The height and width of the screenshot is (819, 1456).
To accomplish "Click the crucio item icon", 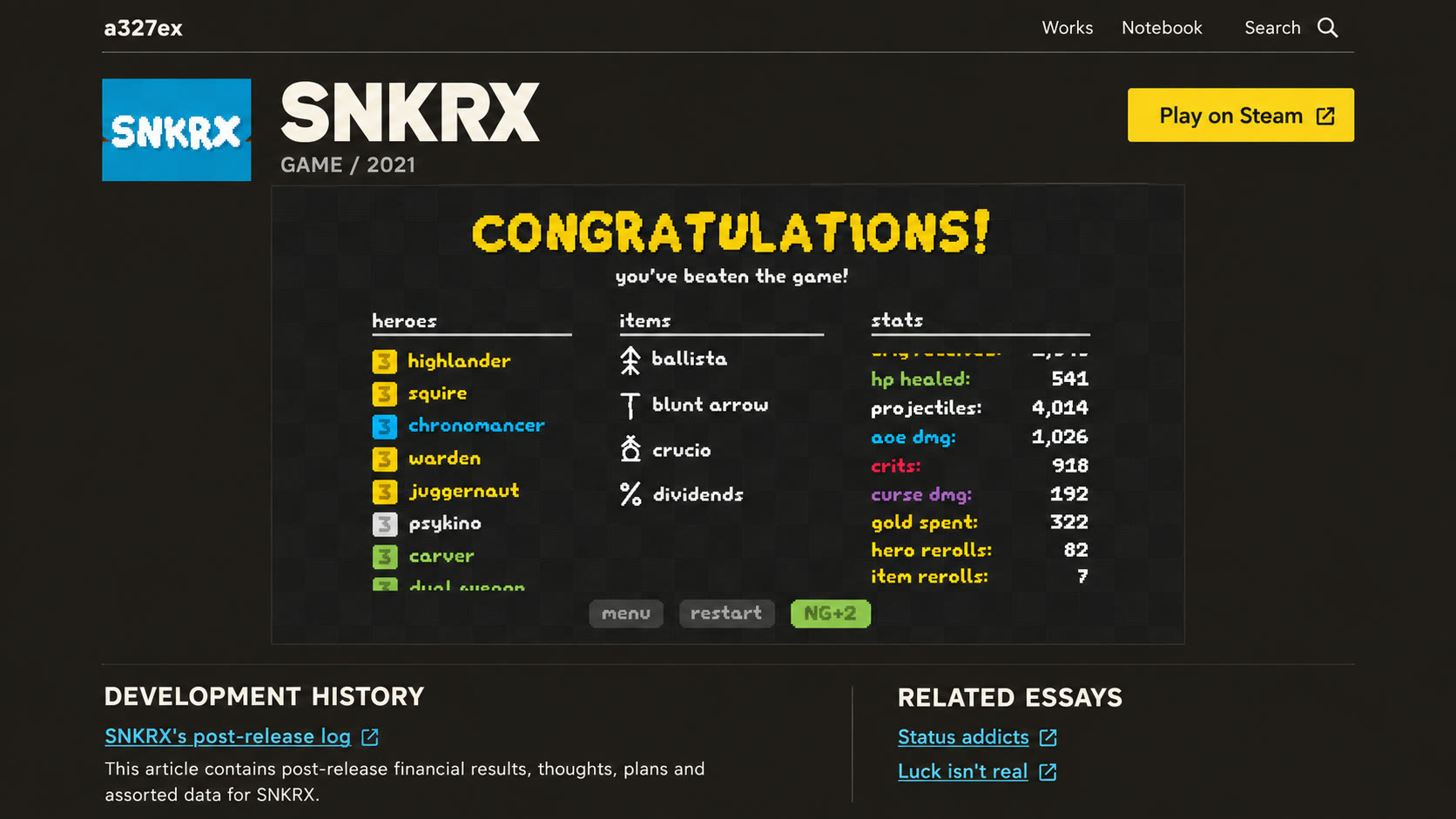I will [630, 449].
